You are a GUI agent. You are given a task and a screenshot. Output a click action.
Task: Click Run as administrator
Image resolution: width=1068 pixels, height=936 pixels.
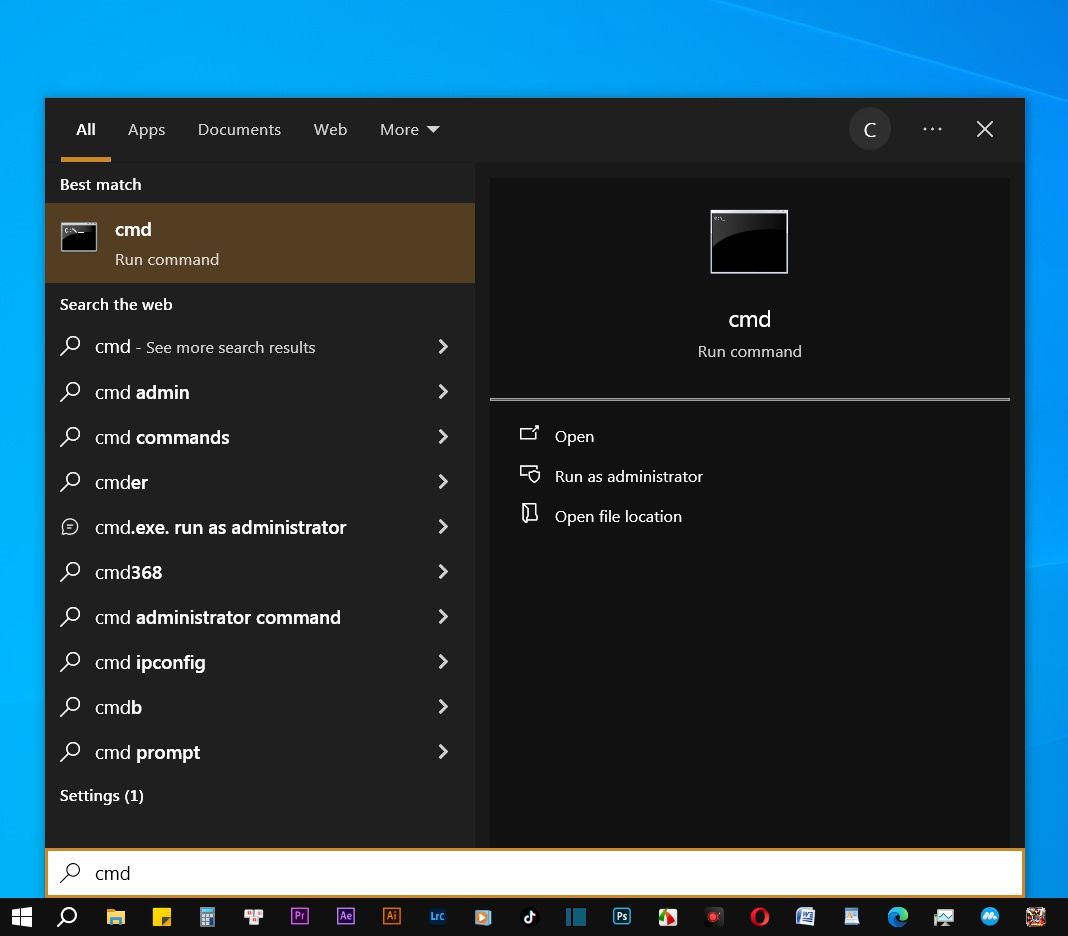[x=628, y=476]
